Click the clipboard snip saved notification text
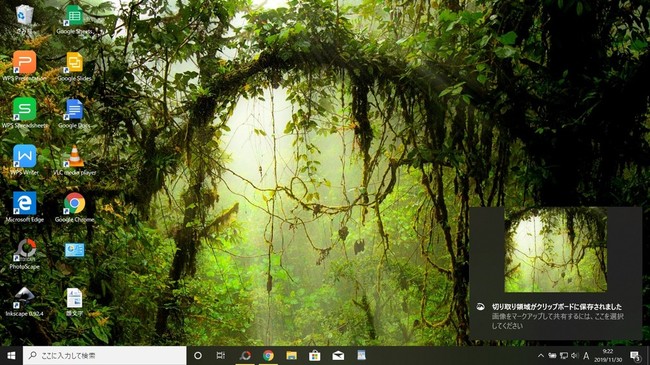The image size is (650, 365). click(557, 307)
